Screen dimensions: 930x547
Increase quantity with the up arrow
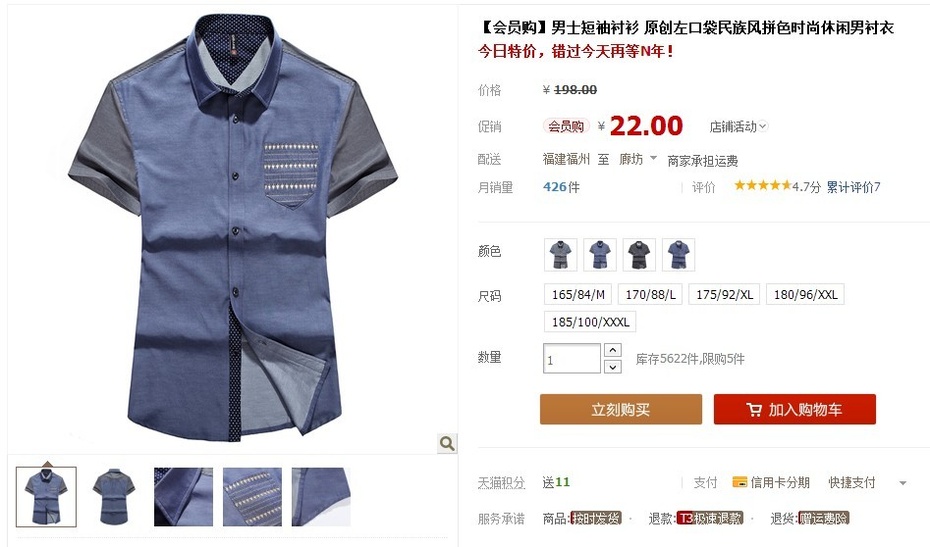tap(613, 350)
